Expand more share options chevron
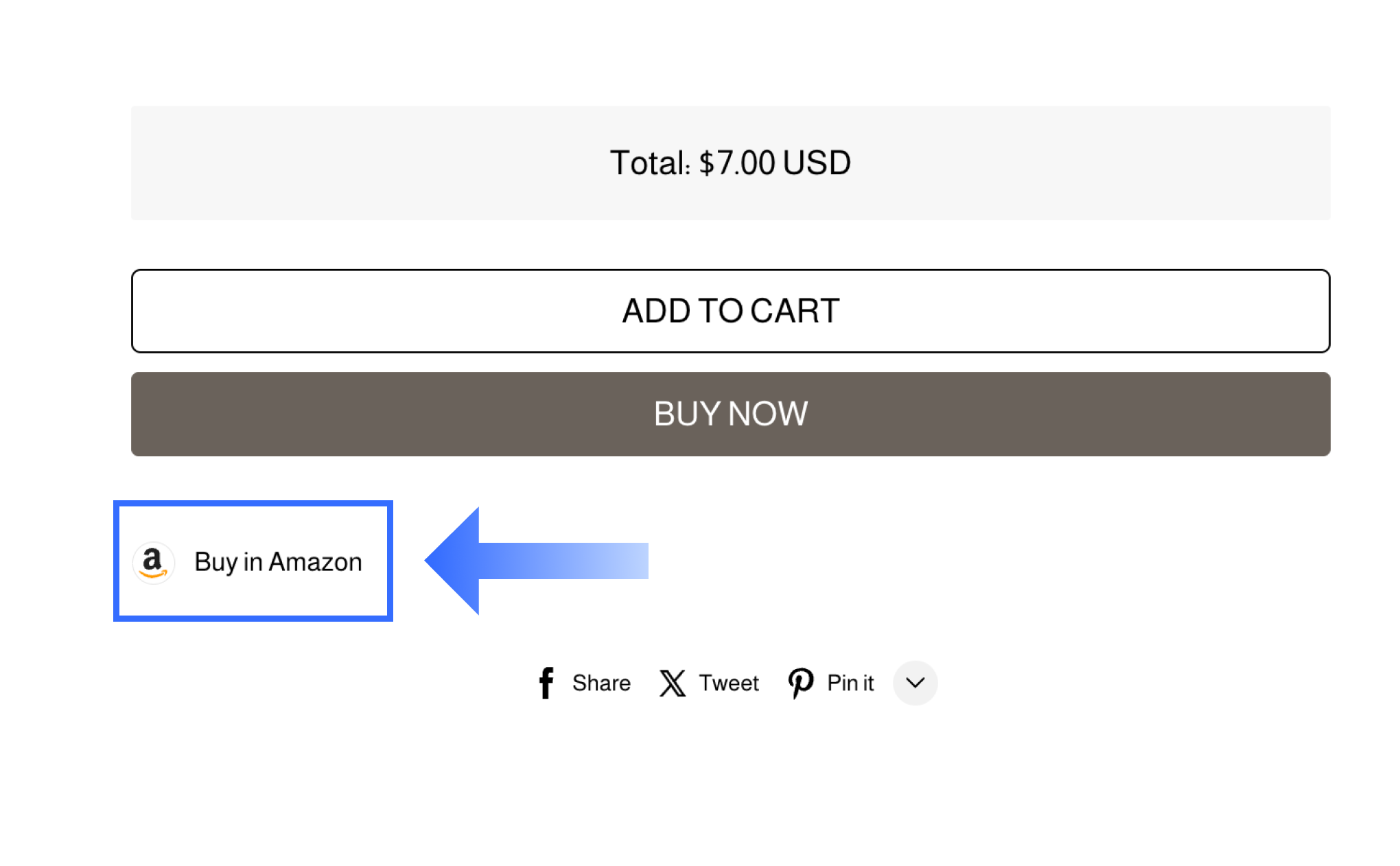 [x=915, y=683]
